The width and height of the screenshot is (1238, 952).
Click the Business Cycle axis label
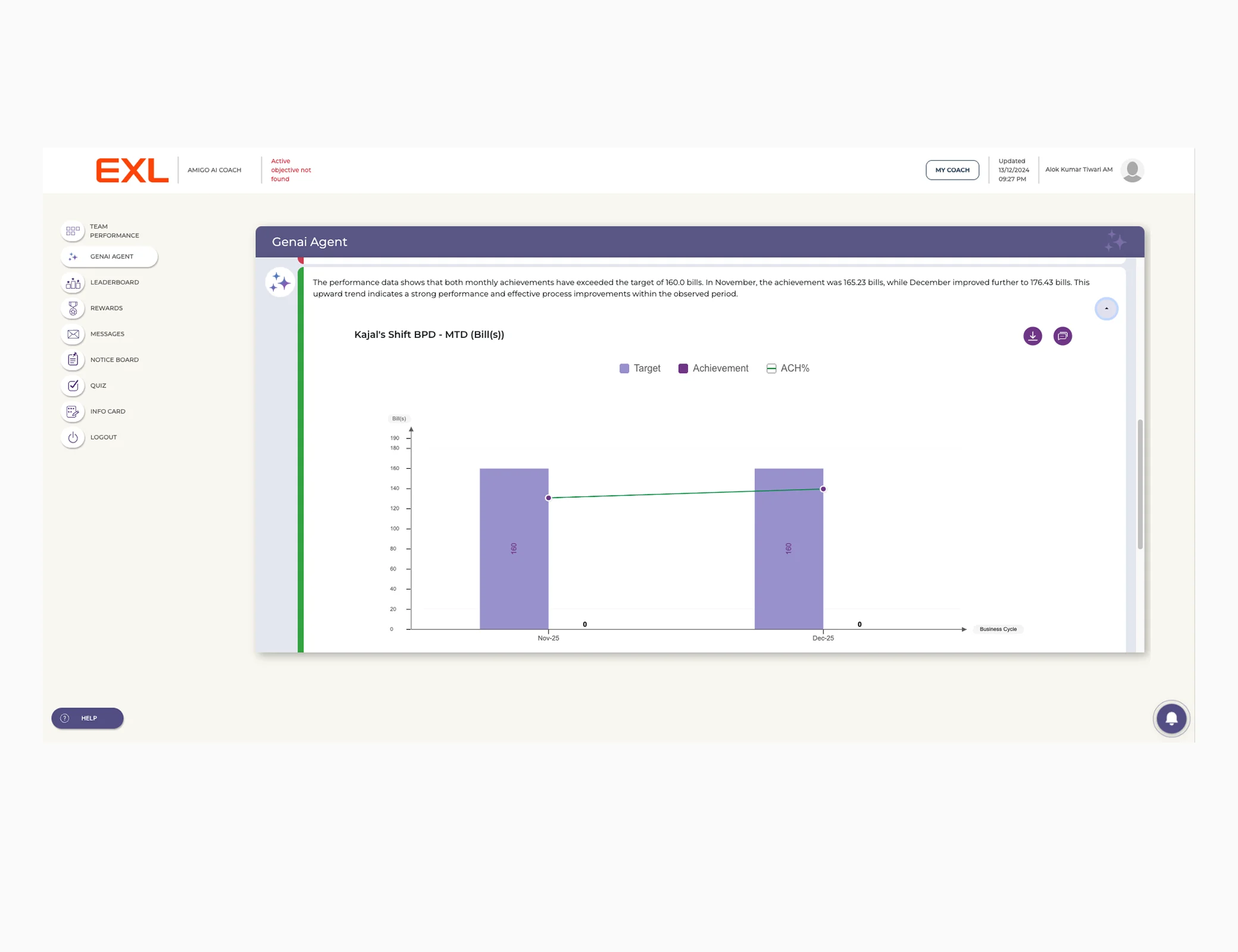click(x=998, y=629)
